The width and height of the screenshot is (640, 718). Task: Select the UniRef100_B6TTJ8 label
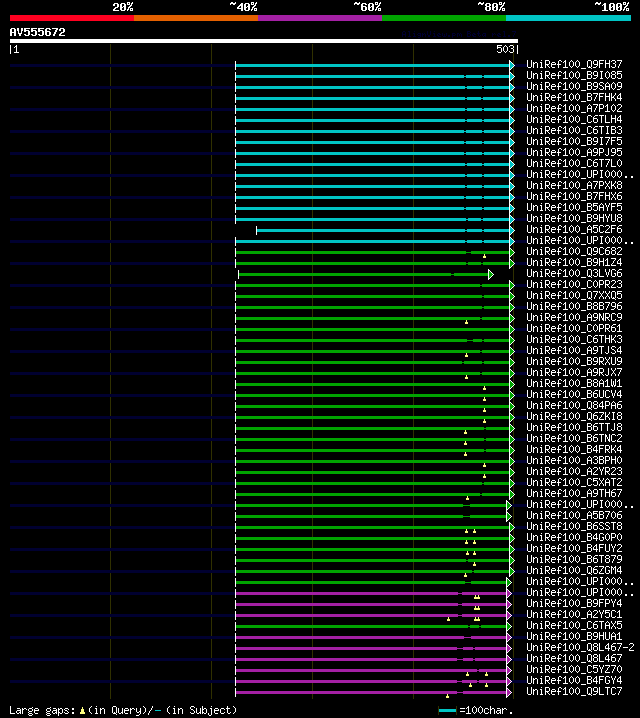click(574, 427)
